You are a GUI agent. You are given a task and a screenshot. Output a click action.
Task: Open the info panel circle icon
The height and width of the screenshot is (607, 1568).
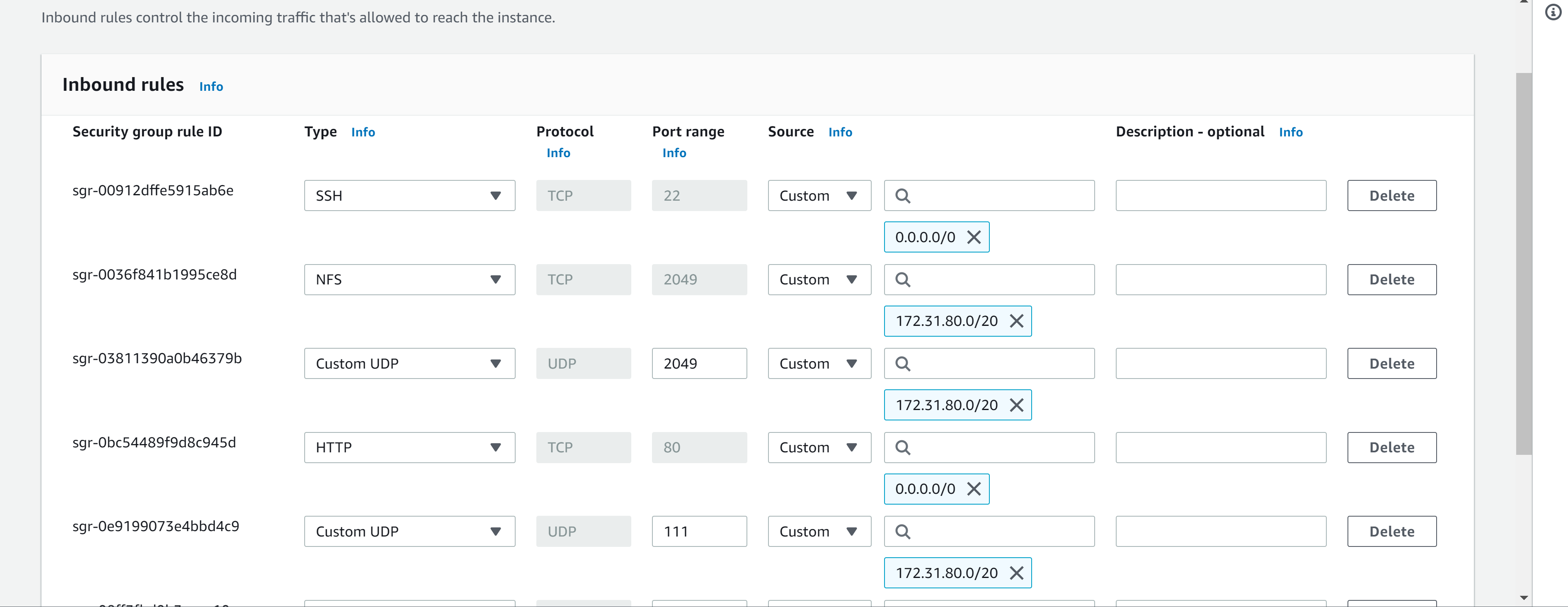(x=1553, y=12)
